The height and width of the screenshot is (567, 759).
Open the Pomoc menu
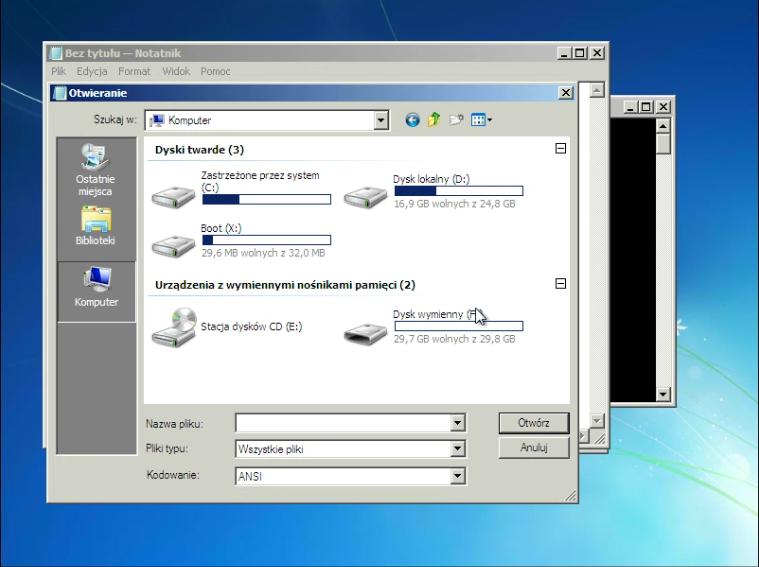click(215, 71)
